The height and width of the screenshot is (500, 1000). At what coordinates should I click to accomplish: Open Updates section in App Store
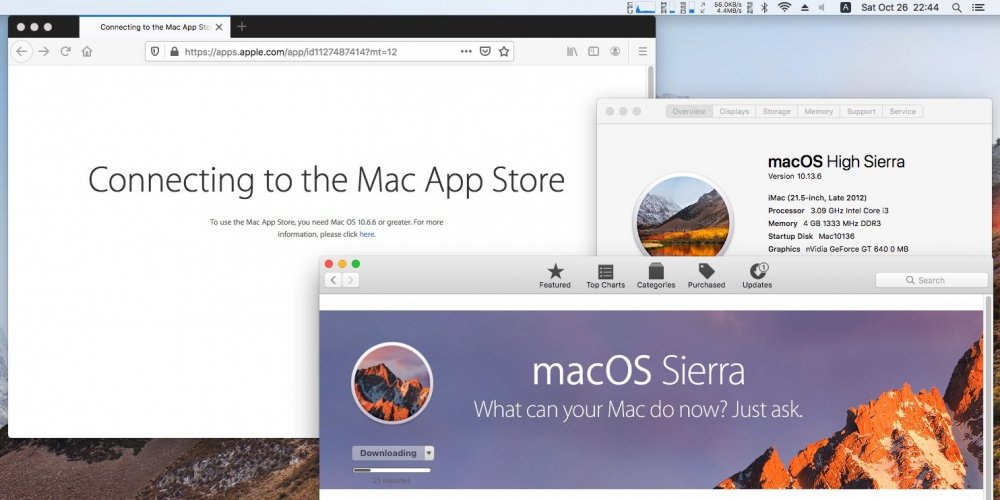click(x=757, y=276)
